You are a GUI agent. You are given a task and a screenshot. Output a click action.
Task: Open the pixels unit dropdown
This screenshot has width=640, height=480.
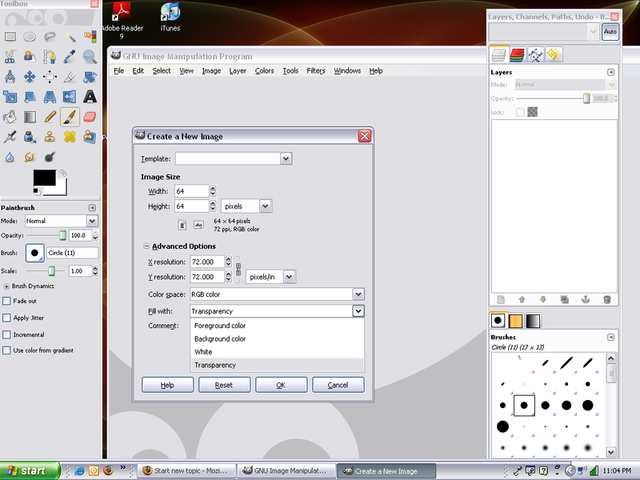point(265,207)
